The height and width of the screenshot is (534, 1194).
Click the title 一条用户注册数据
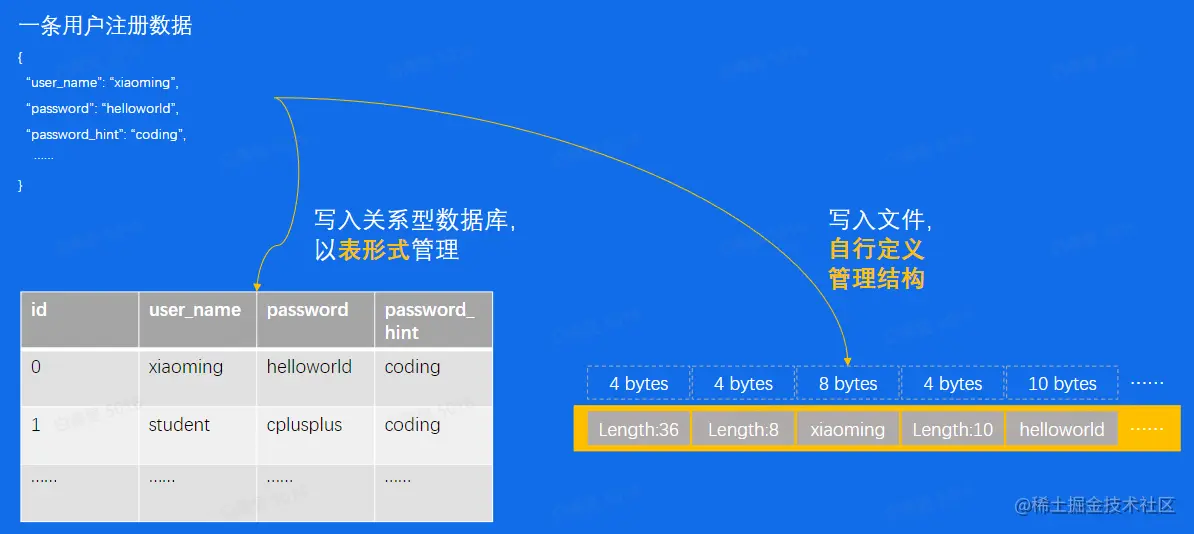(x=105, y=27)
